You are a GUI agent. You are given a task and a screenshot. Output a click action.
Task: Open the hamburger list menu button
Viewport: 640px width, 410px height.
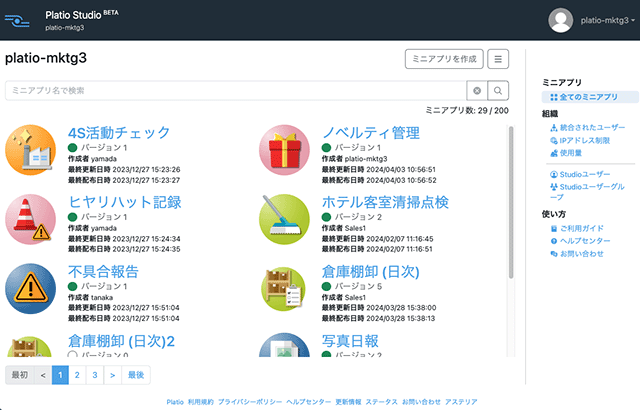click(x=499, y=59)
